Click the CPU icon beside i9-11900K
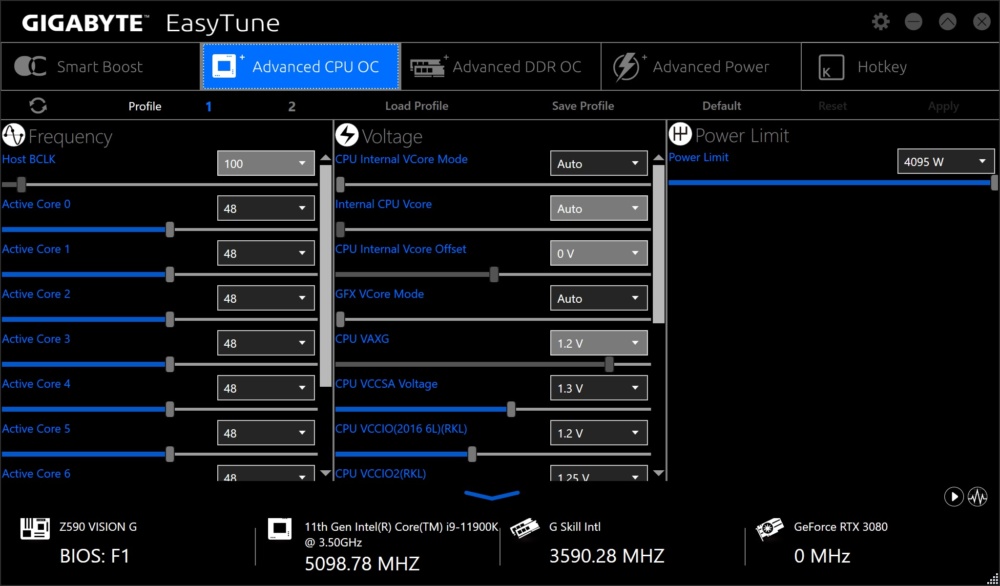This screenshot has width=1000, height=586. pyautogui.click(x=279, y=529)
